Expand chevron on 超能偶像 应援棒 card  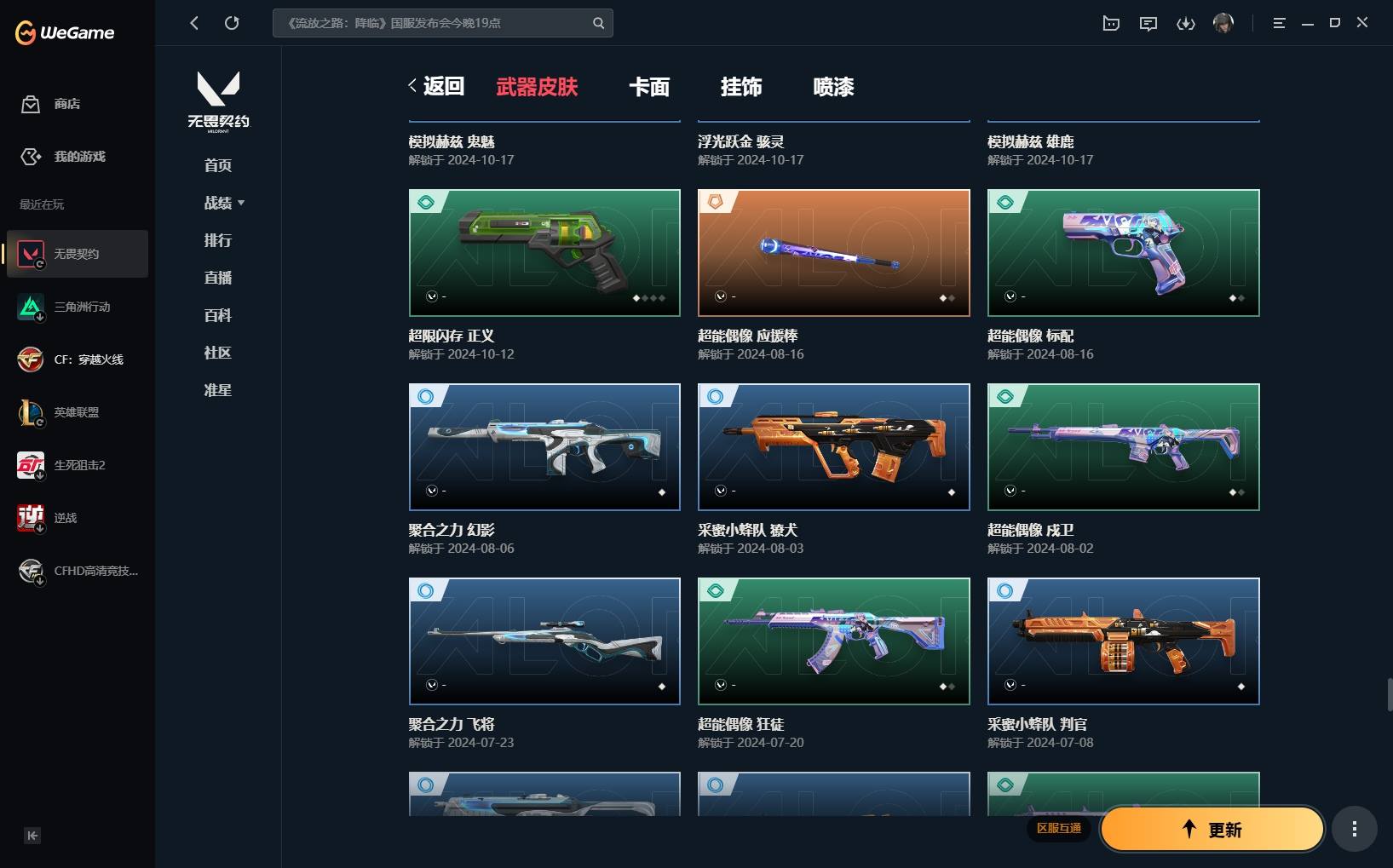coord(721,296)
